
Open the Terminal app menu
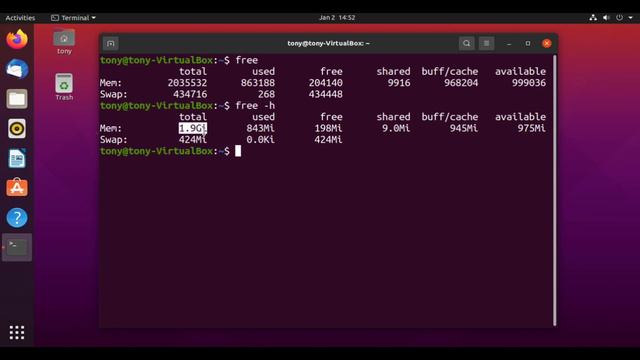73,18
